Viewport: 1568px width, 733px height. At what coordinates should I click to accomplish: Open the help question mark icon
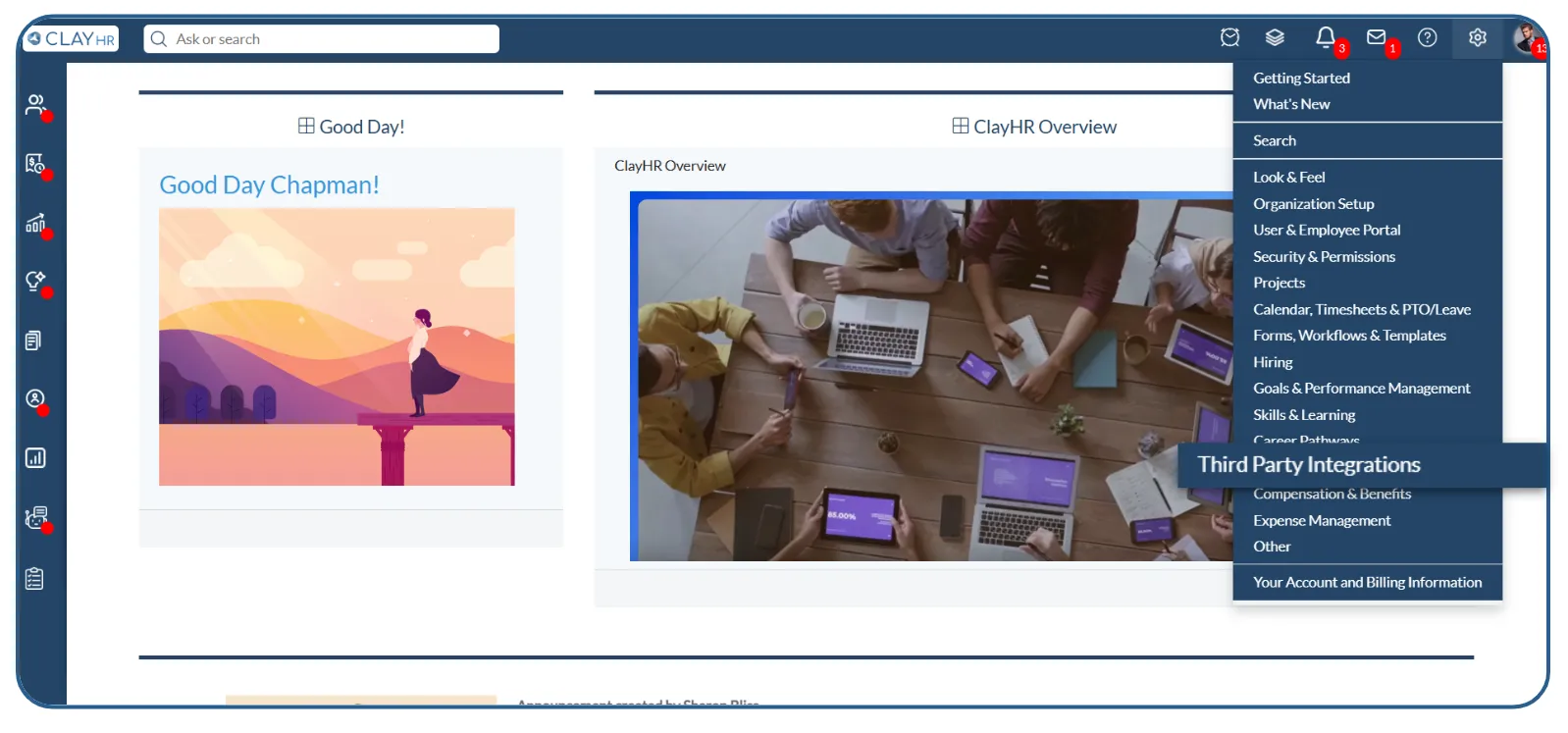click(x=1428, y=37)
